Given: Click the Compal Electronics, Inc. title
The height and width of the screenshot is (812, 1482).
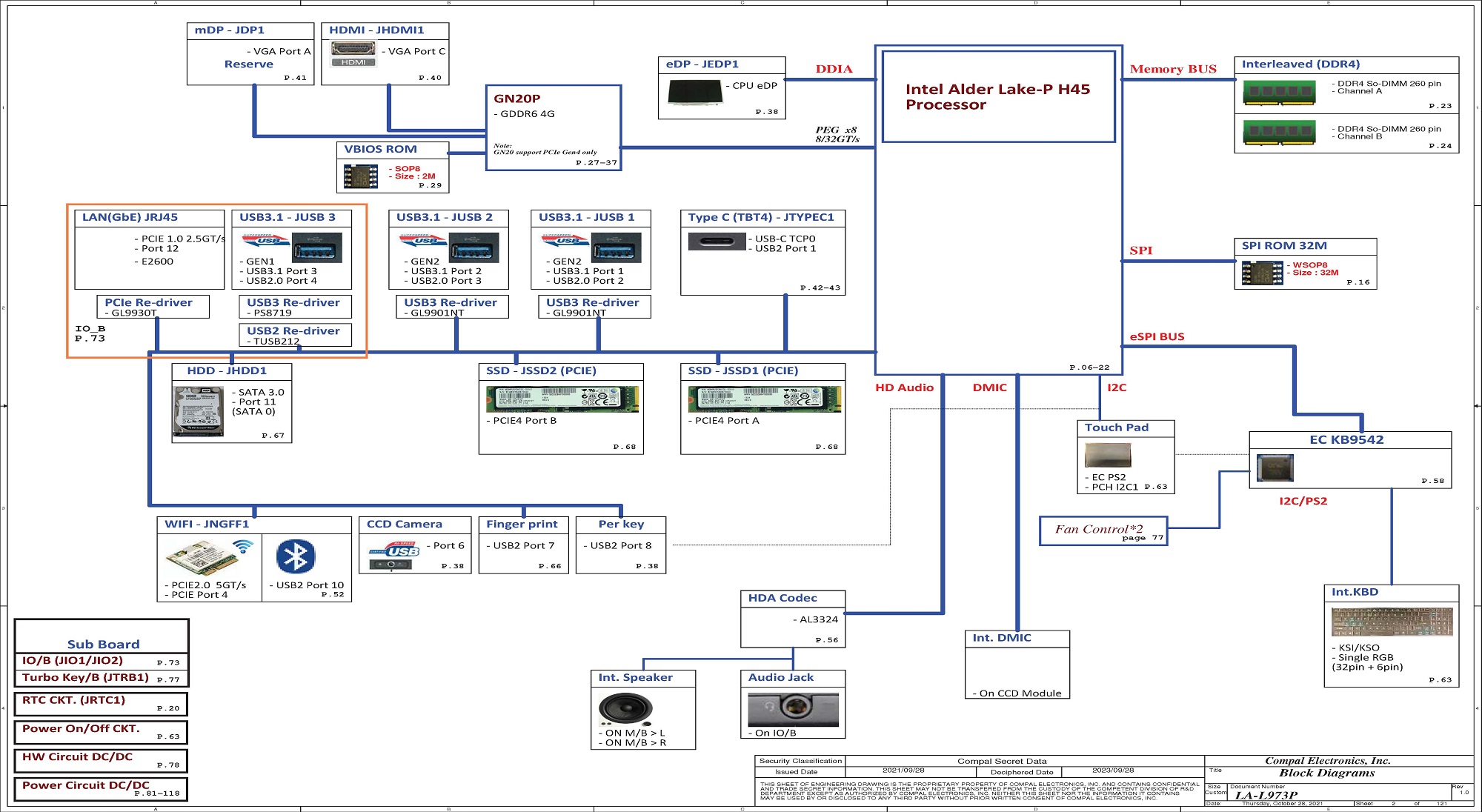Looking at the screenshot, I should [x=1328, y=761].
